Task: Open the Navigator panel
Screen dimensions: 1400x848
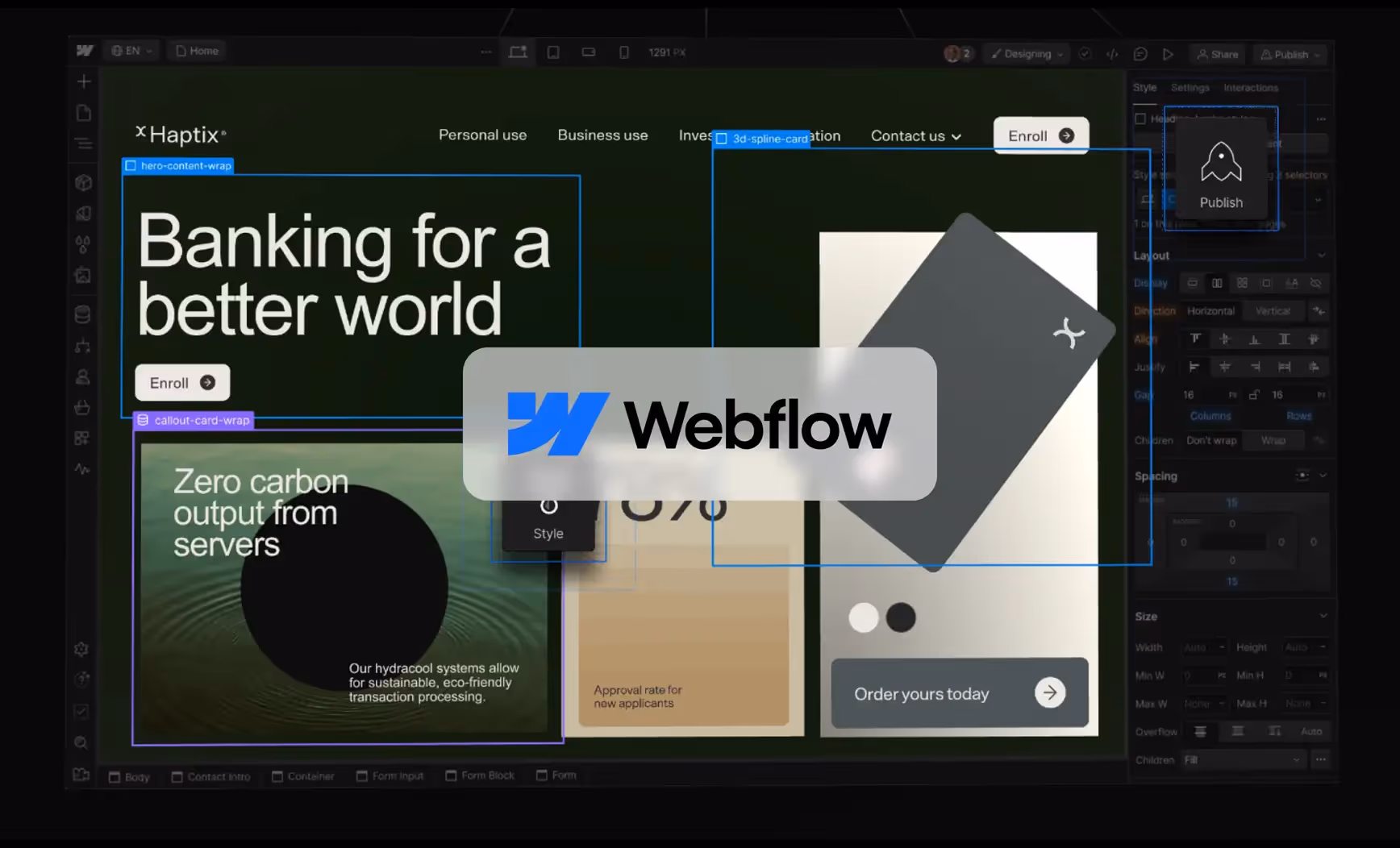Action: click(x=83, y=143)
